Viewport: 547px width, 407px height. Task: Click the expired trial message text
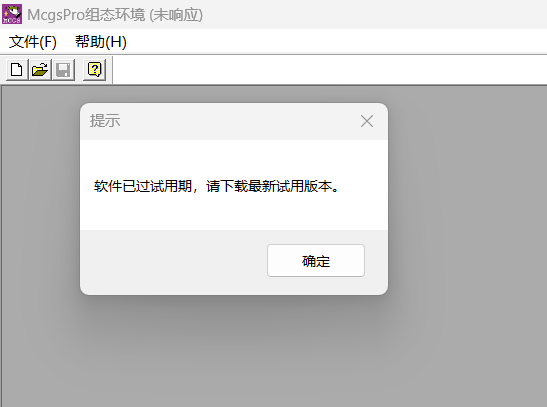(216, 186)
